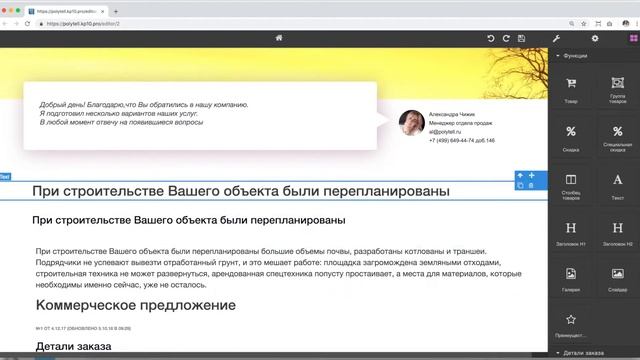
Task: Select the polytell browser tab
Action: 65,11
